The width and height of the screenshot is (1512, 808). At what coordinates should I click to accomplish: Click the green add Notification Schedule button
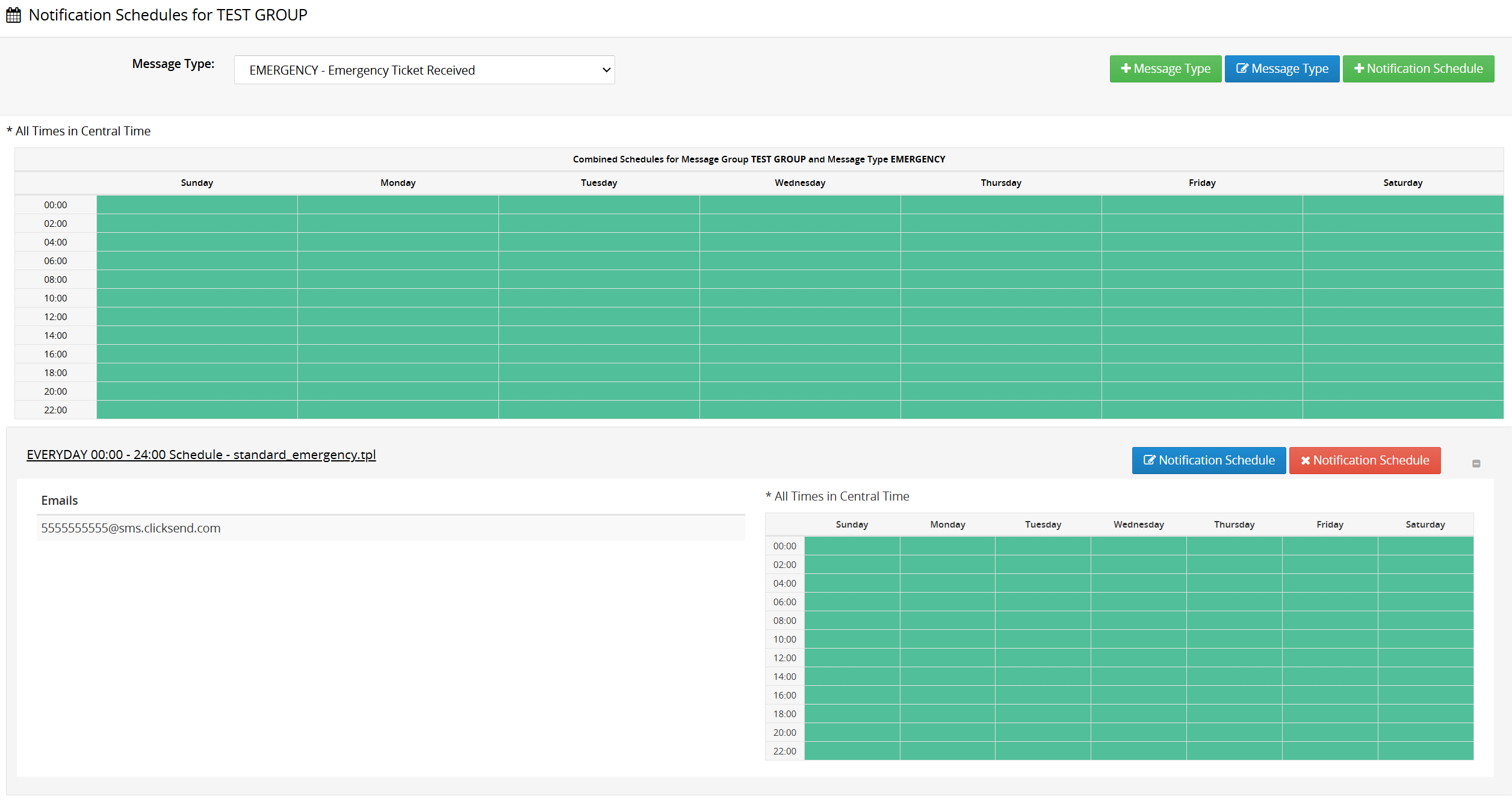pyautogui.click(x=1418, y=69)
